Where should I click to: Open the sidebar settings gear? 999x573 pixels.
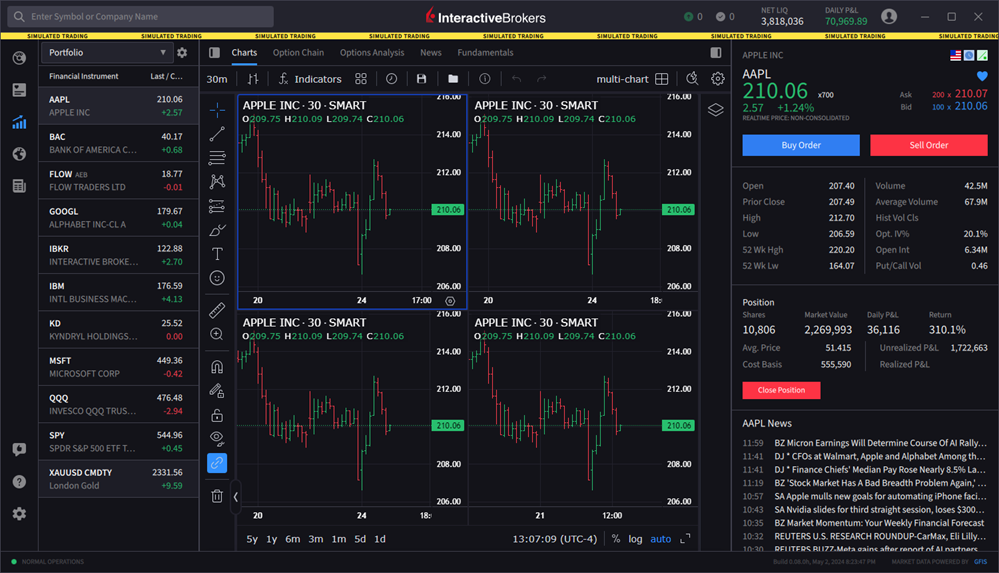(x=19, y=514)
